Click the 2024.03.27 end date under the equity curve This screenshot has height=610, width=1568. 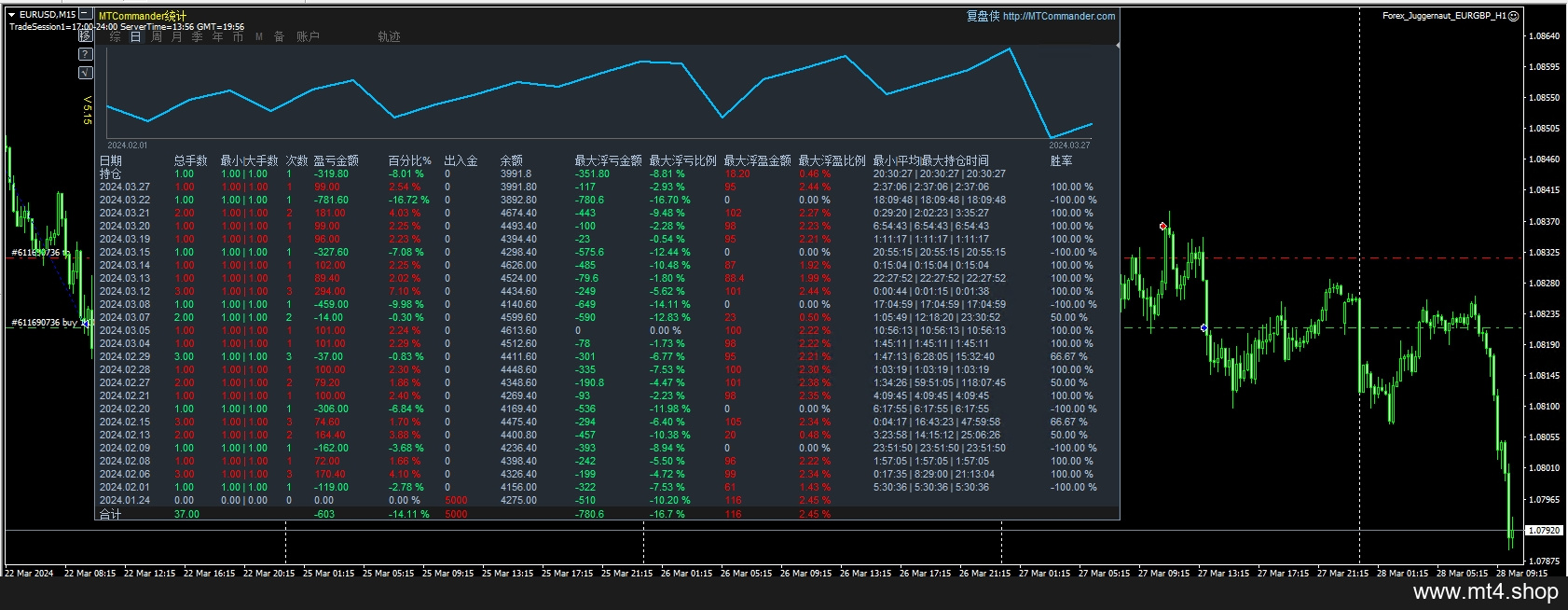[1069, 146]
